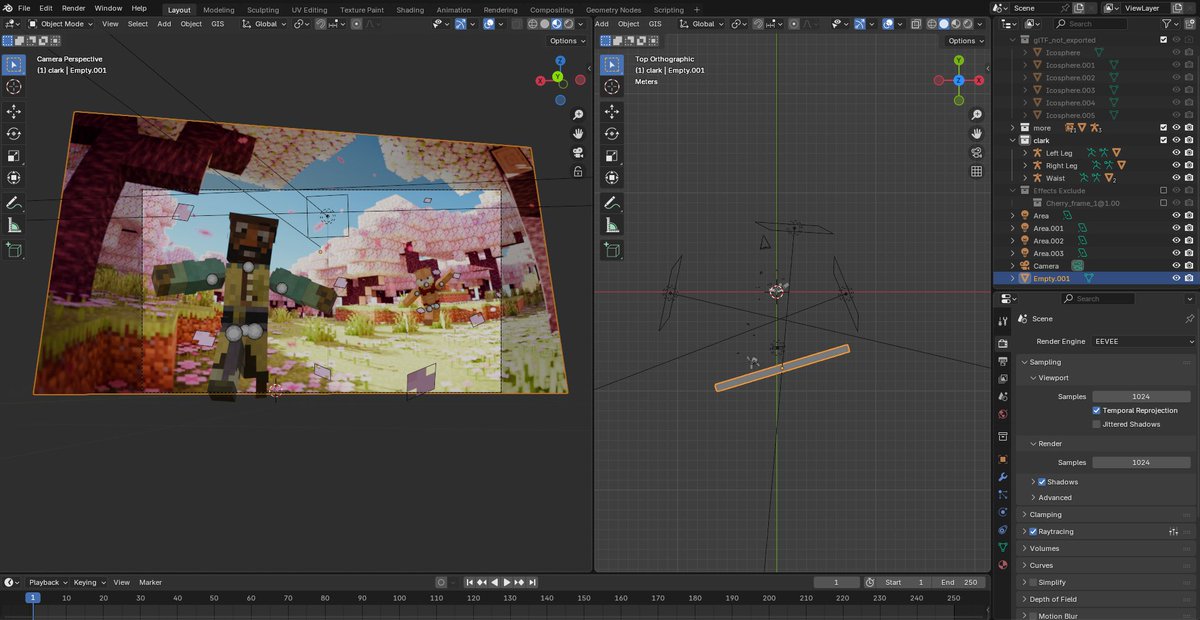This screenshot has width=1200, height=620.
Task: Open Physics properties tab
Action: tap(1003, 512)
